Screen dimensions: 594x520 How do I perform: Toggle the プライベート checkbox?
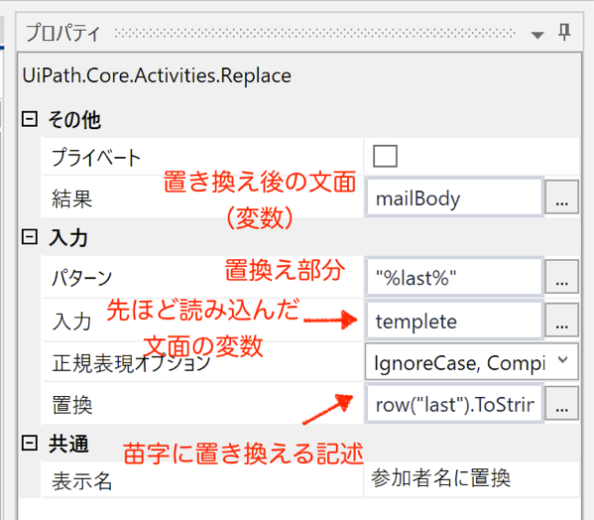pyautogui.click(x=385, y=156)
